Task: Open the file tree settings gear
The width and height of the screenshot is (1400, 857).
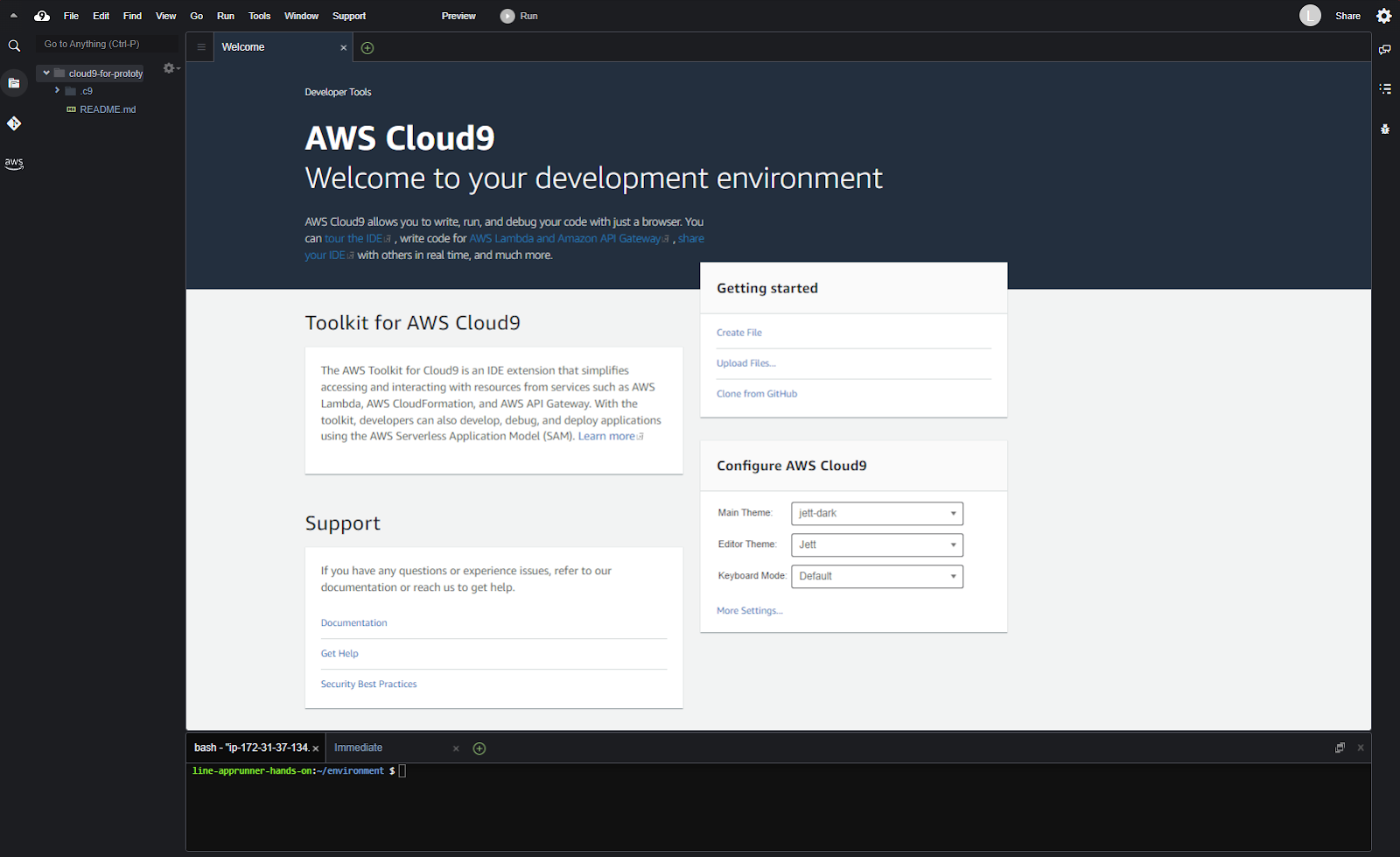Action: 169,68
